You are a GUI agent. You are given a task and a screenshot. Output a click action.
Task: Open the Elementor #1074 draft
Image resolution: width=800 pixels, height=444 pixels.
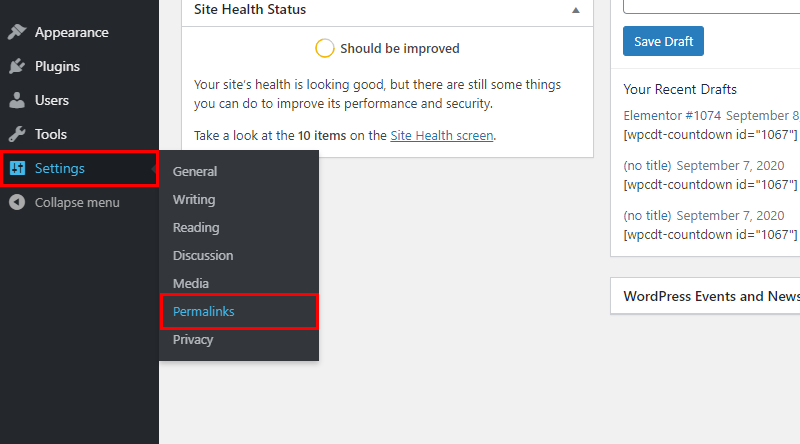click(672, 116)
